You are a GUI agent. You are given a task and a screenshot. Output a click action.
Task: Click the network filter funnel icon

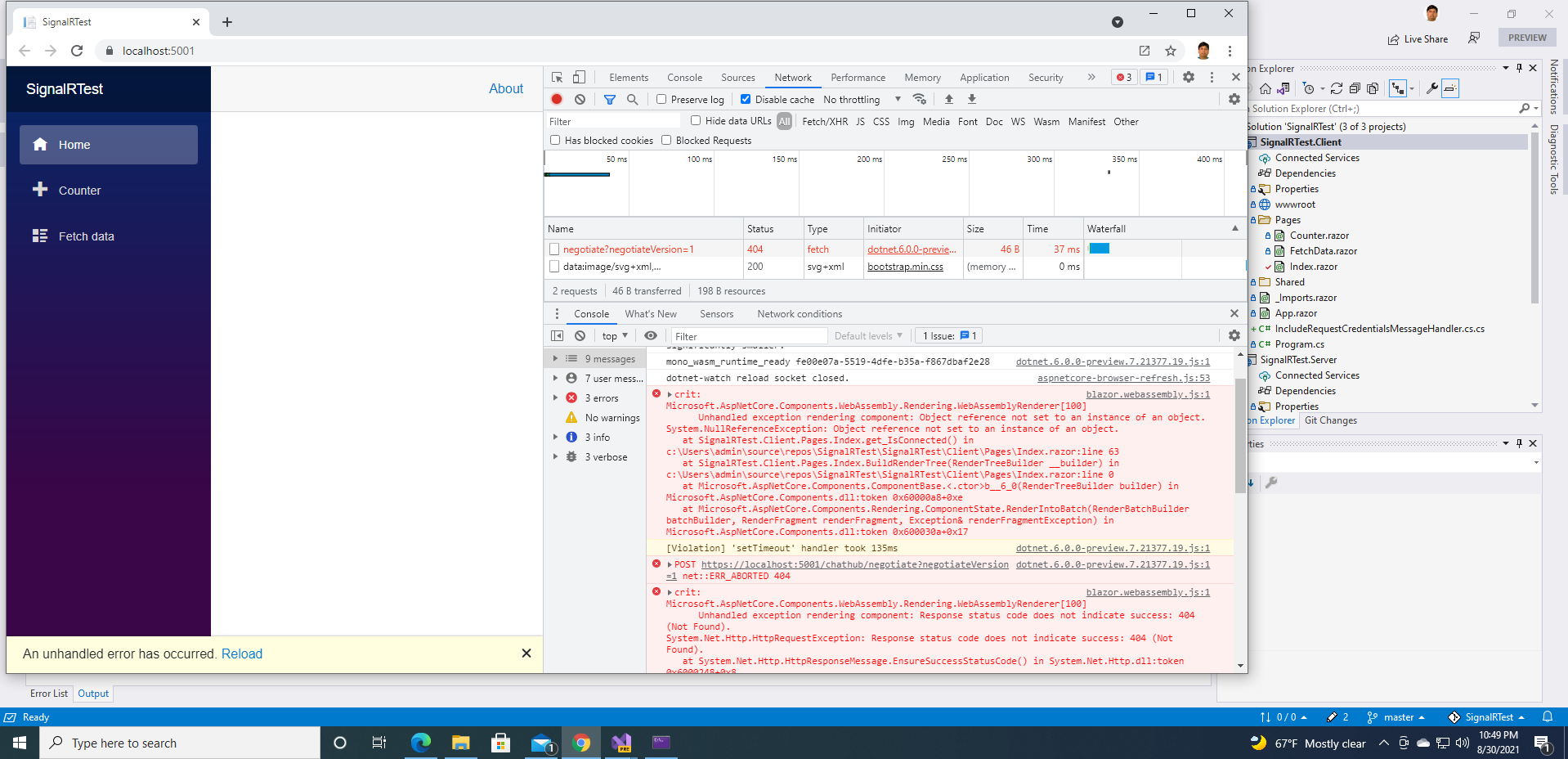tap(609, 99)
